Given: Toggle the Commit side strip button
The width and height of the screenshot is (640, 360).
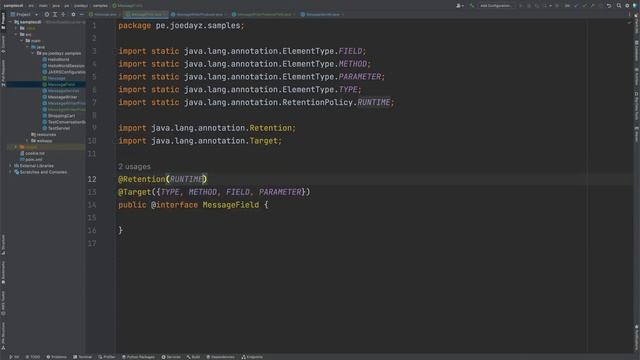Looking at the screenshot, I should (x=3, y=44).
